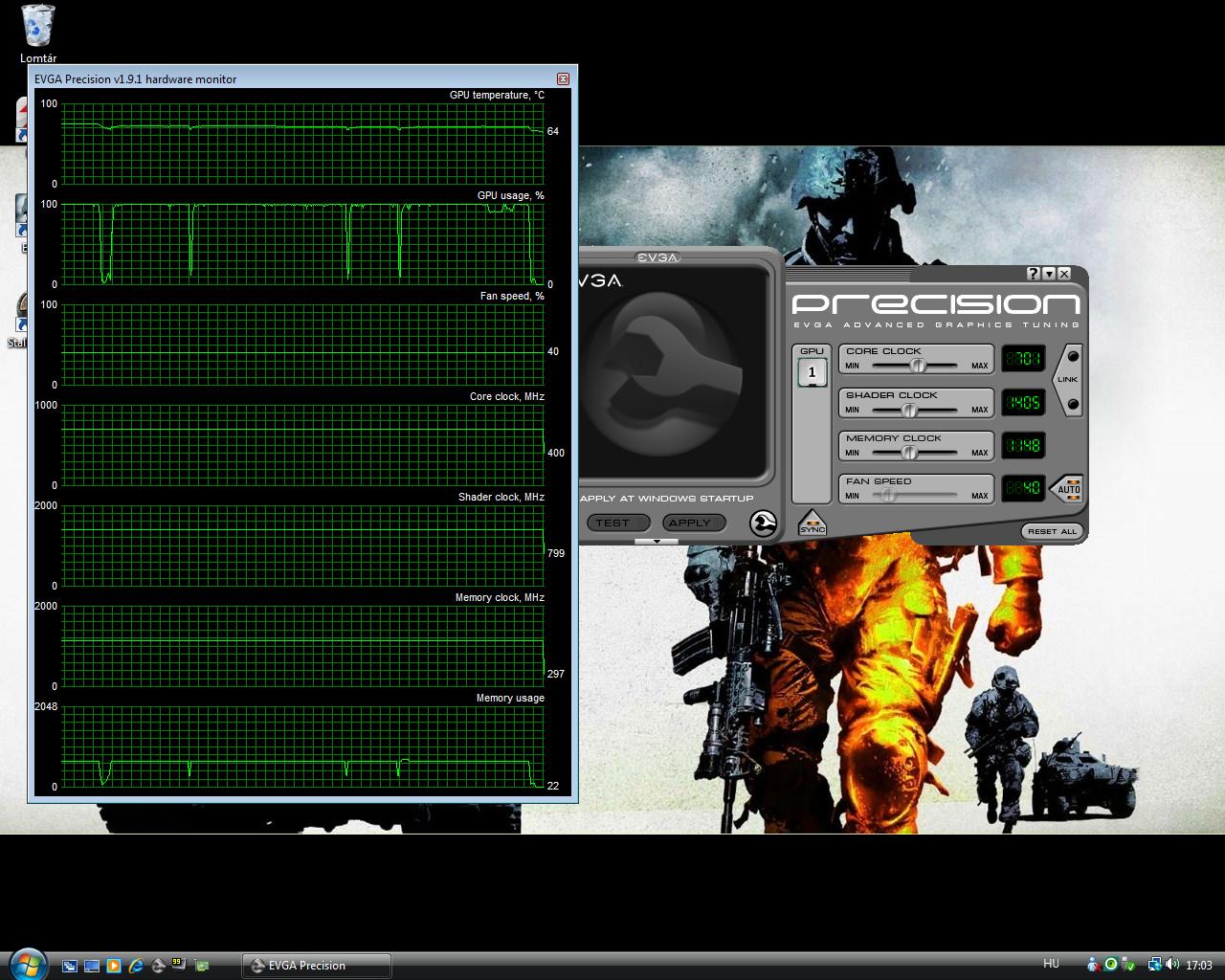Click the GPU usage graph
Image resolution: width=1225 pixels, height=980 pixels.
coord(303,244)
